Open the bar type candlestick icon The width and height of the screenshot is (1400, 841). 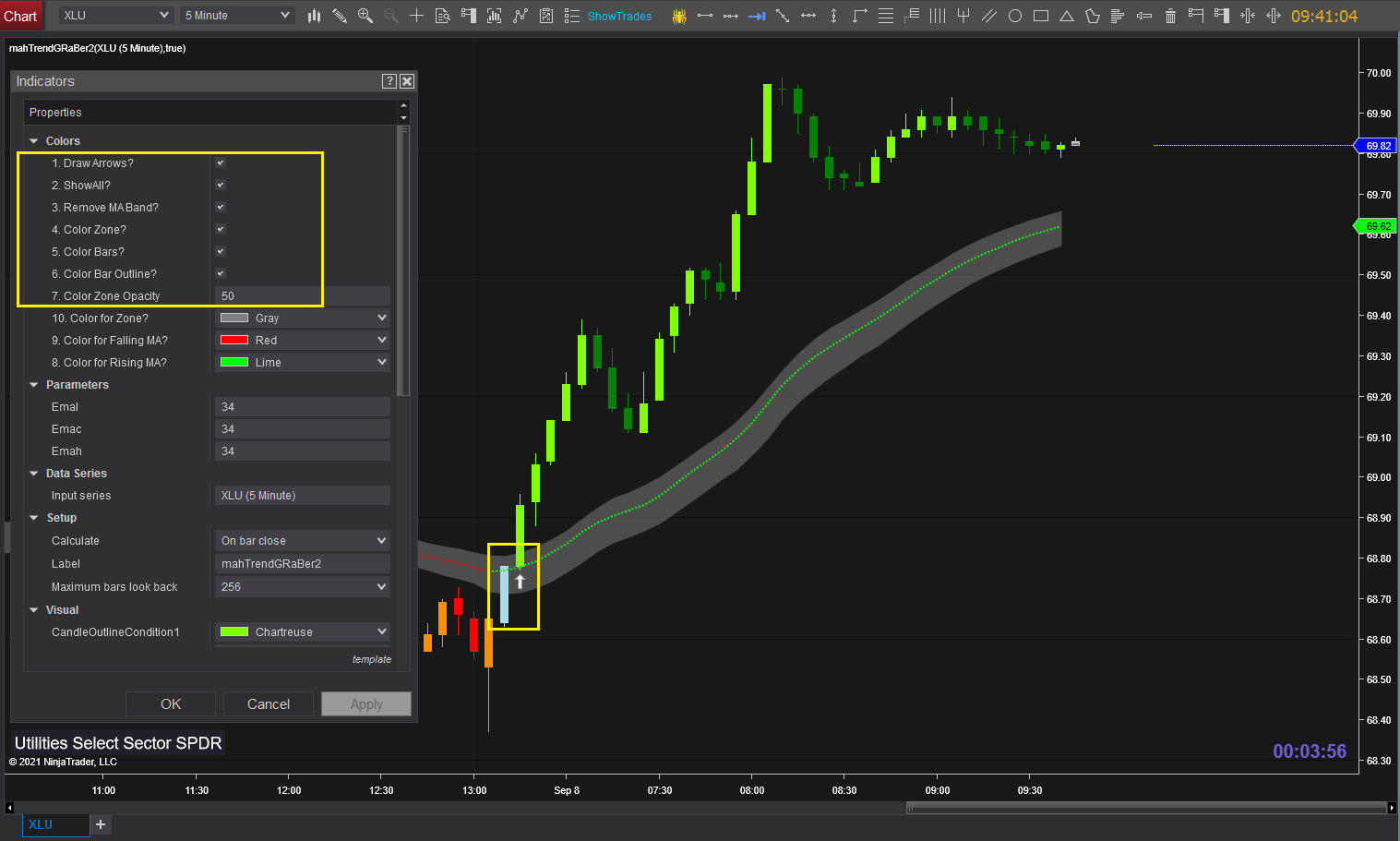tap(314, 16)
